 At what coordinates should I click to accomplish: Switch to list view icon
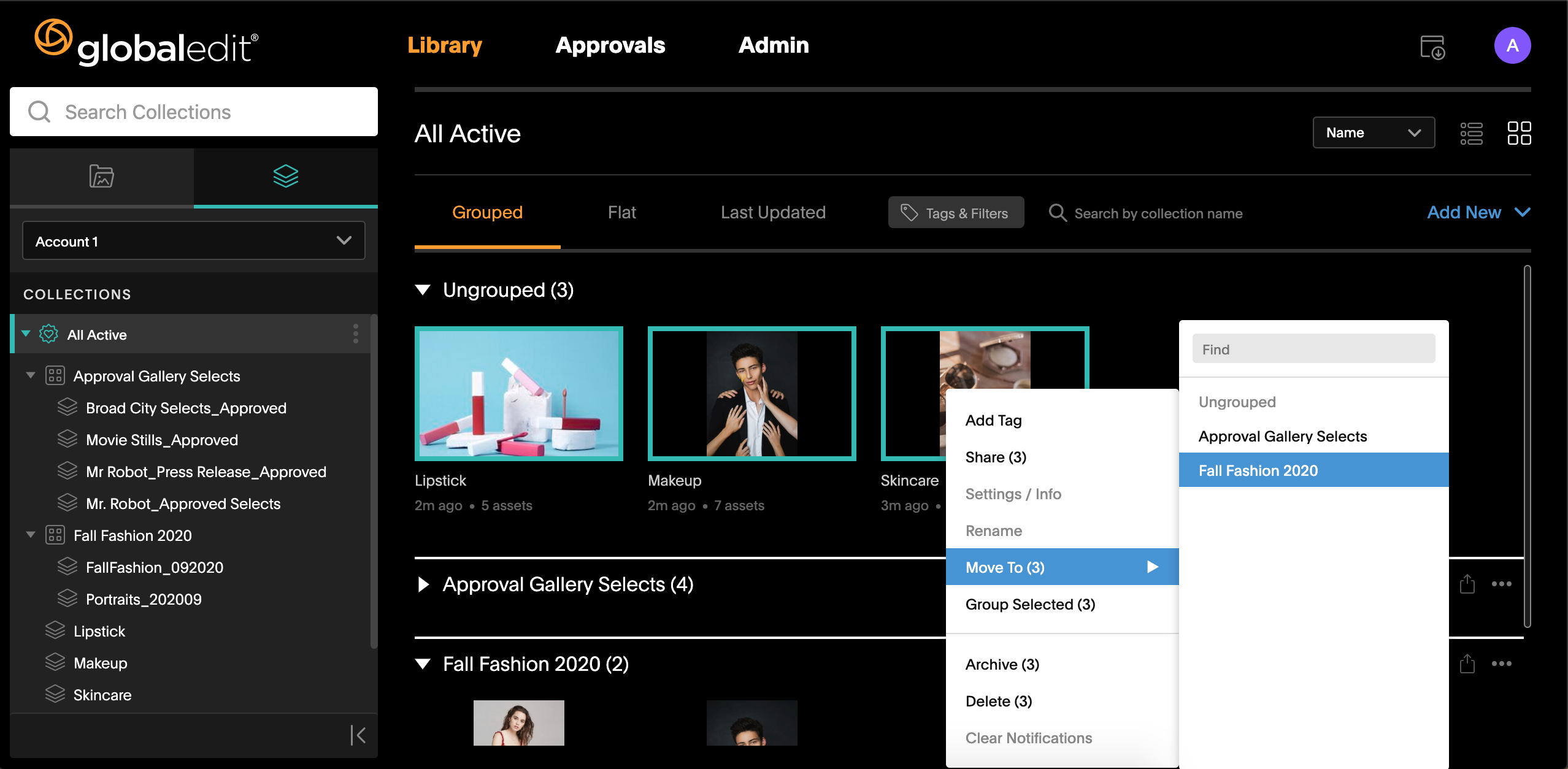tap(1471, 133)
